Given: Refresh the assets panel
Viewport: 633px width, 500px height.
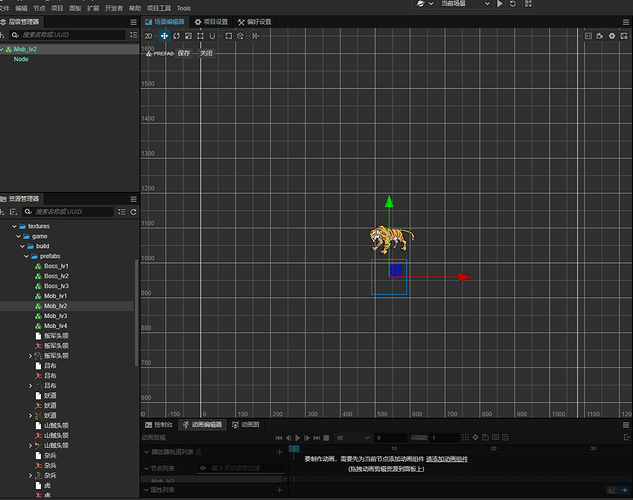Looking at the screenshot, I should tap(133, 212).
